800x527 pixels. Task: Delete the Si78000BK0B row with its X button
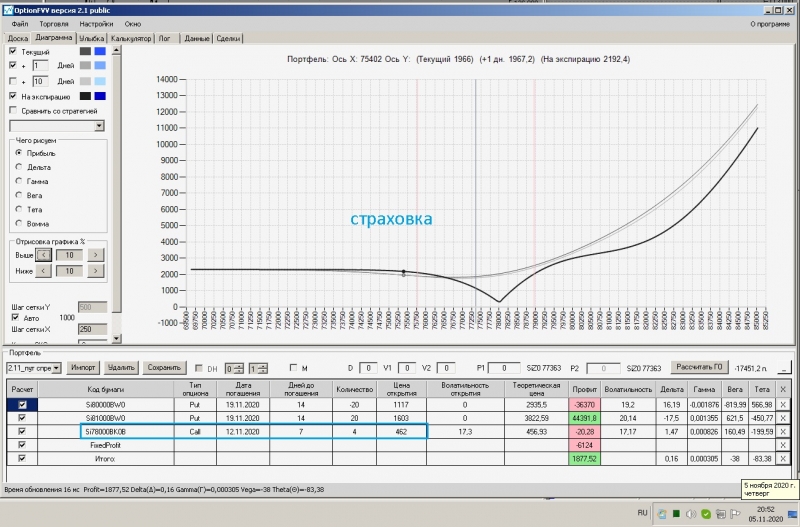tap(783, 432)
